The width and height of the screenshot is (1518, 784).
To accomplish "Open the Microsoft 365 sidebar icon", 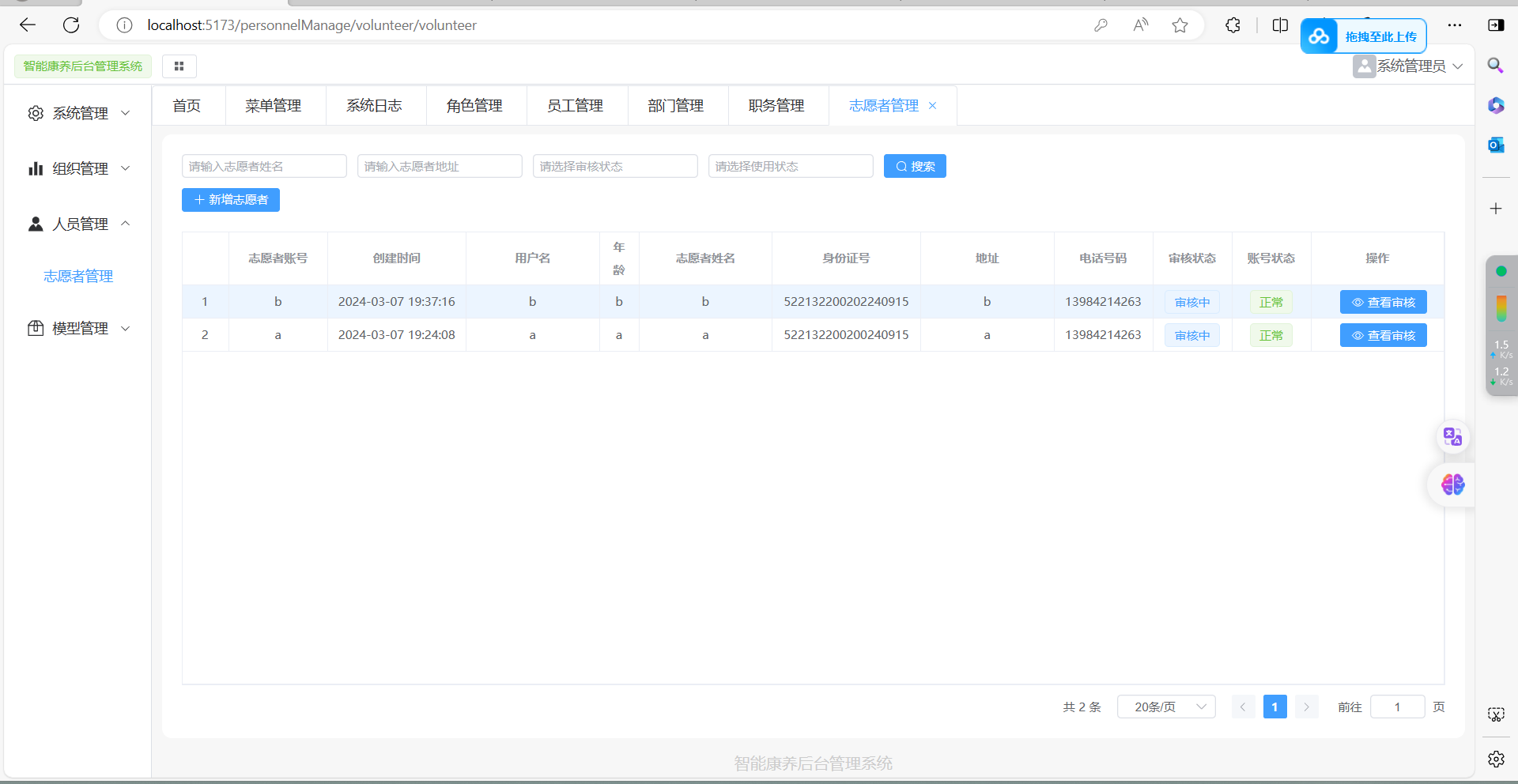I will coord(1496,105).
